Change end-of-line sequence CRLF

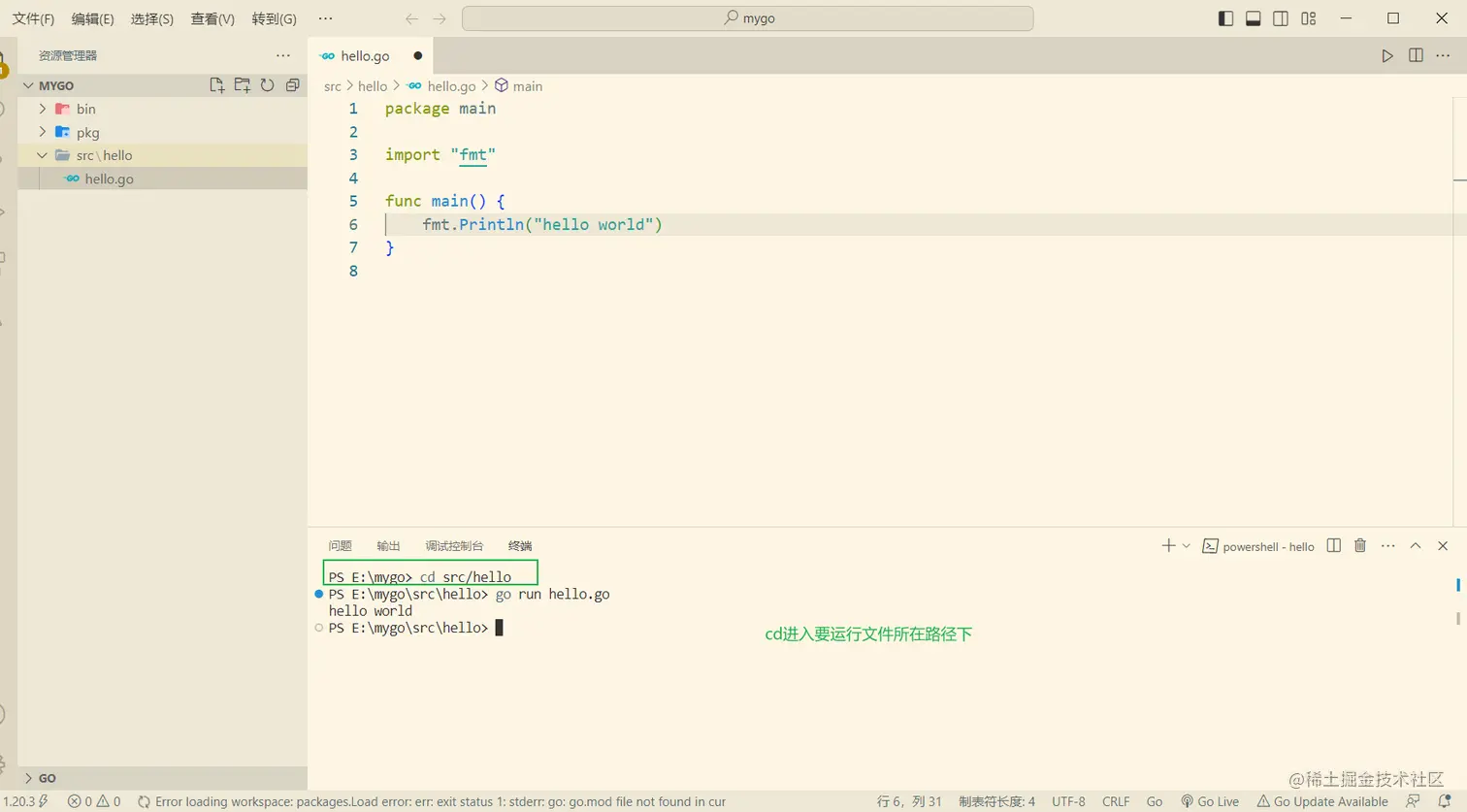(1116, 801)
